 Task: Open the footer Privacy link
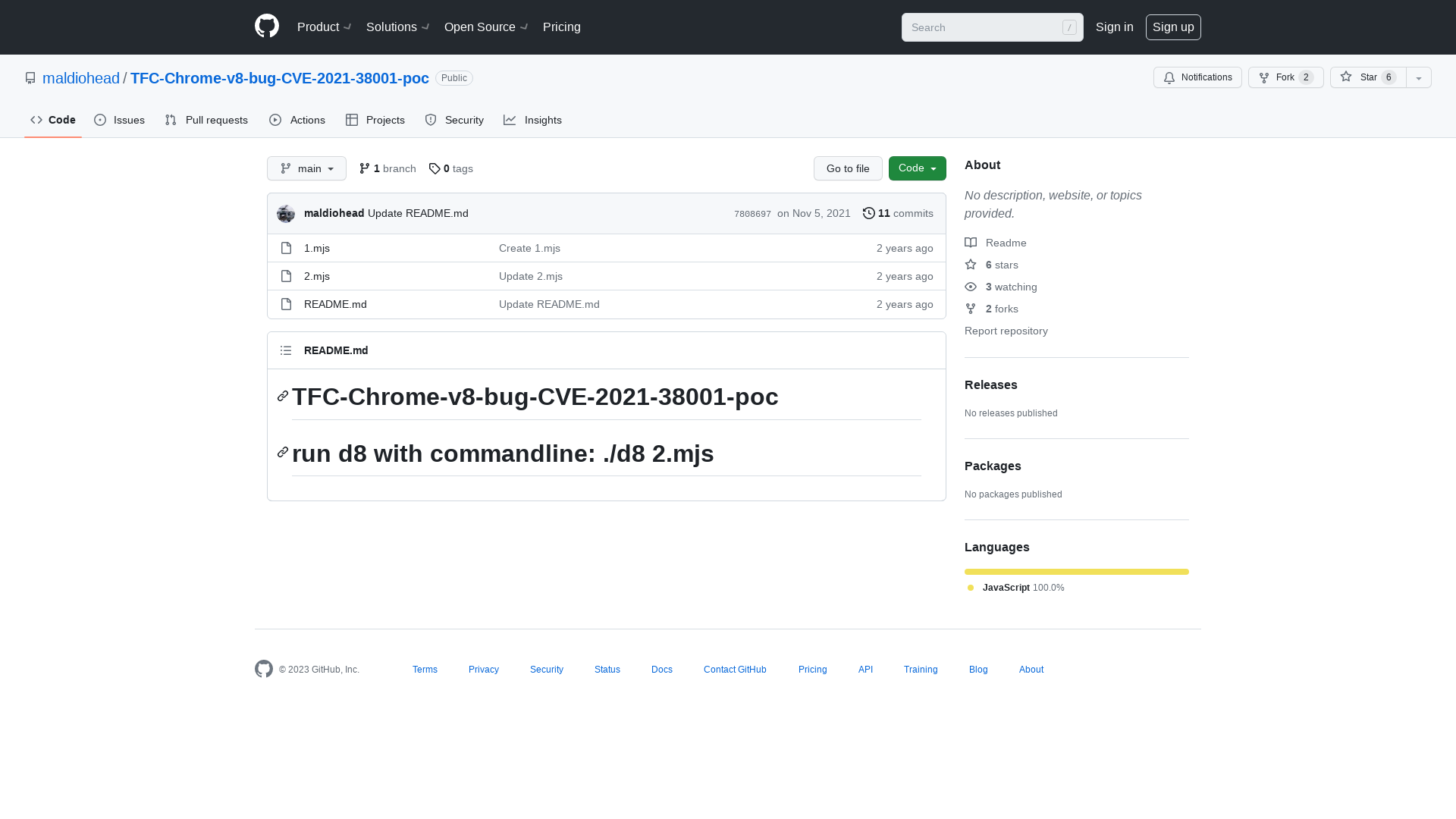pos(484,670)
